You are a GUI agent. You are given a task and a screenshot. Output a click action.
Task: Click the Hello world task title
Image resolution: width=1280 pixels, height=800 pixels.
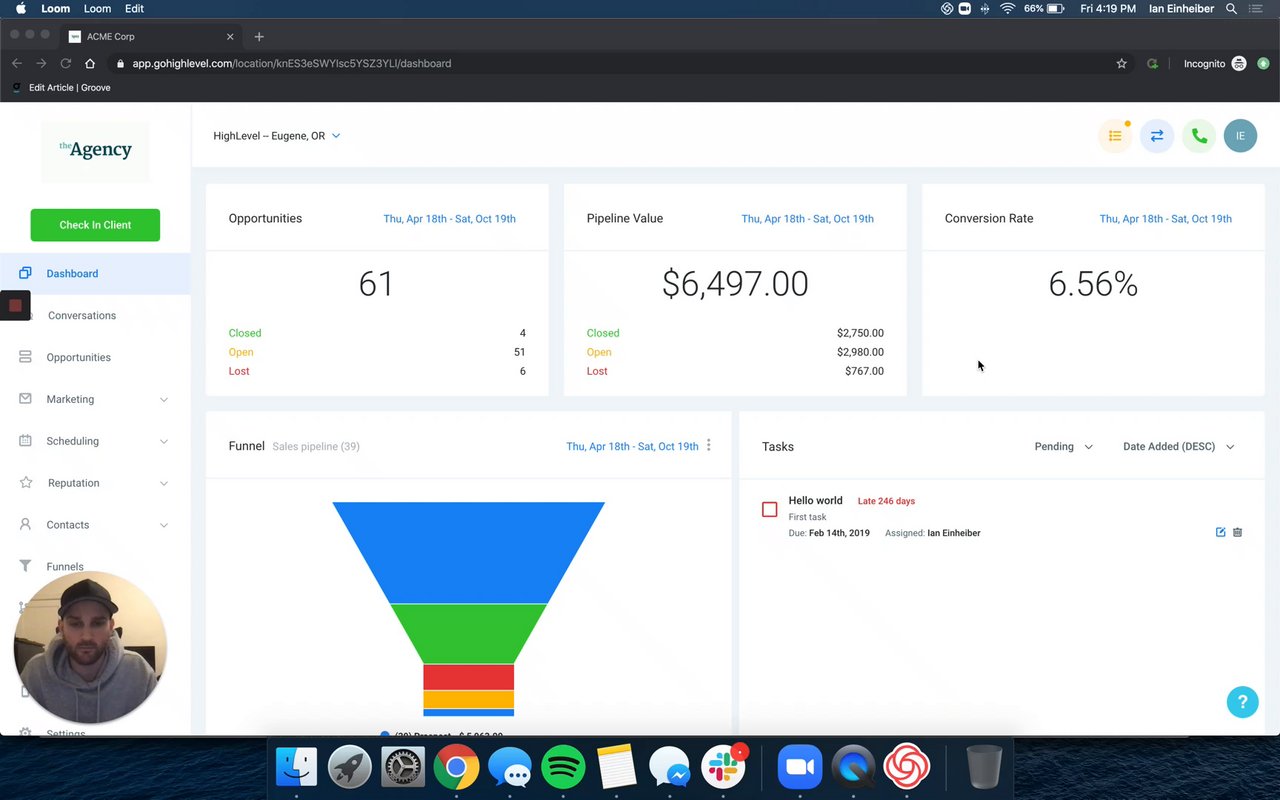coord(815,500)
